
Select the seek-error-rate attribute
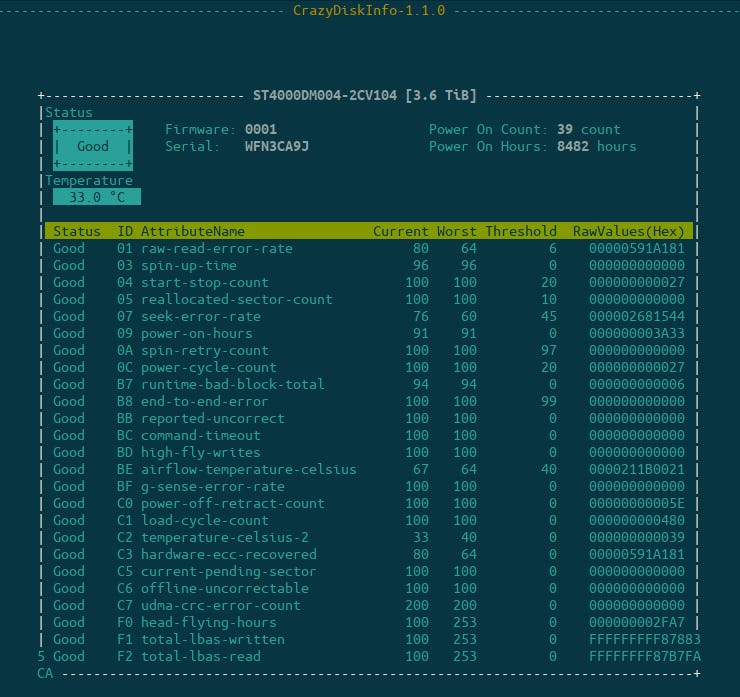pyautogui.click(x=201, y=316)
